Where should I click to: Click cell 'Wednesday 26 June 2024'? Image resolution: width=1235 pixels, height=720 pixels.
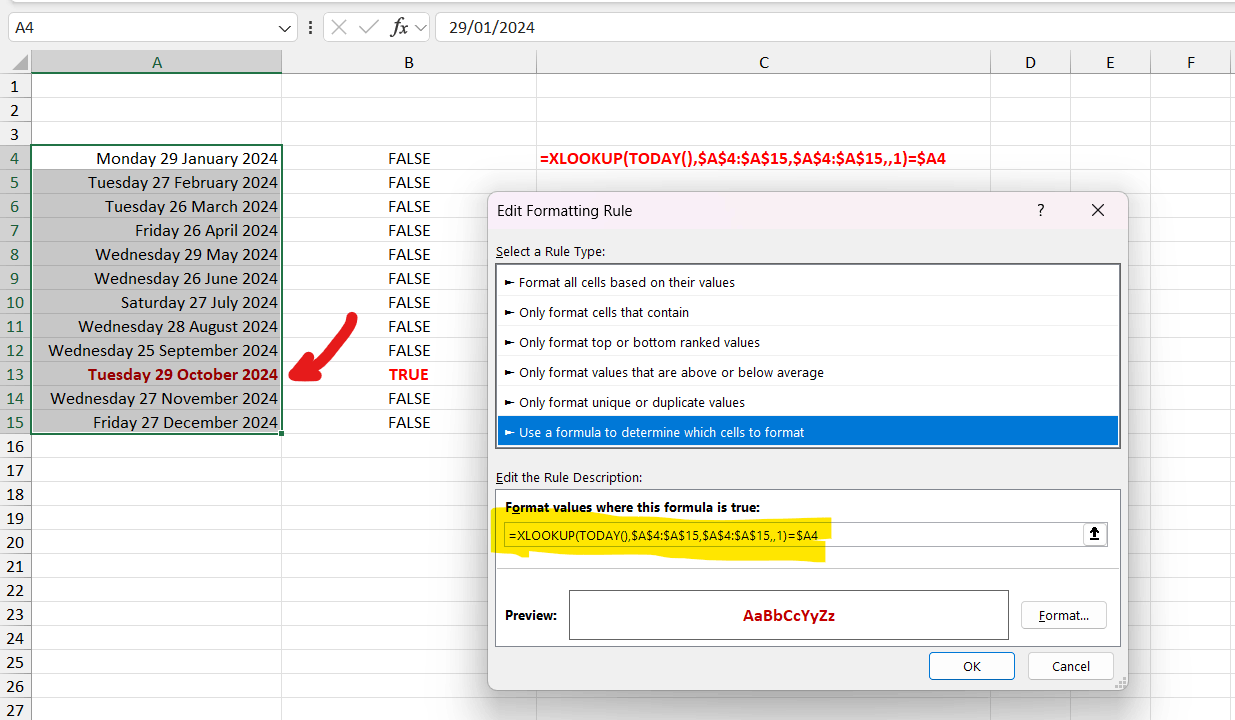point(157,278)
